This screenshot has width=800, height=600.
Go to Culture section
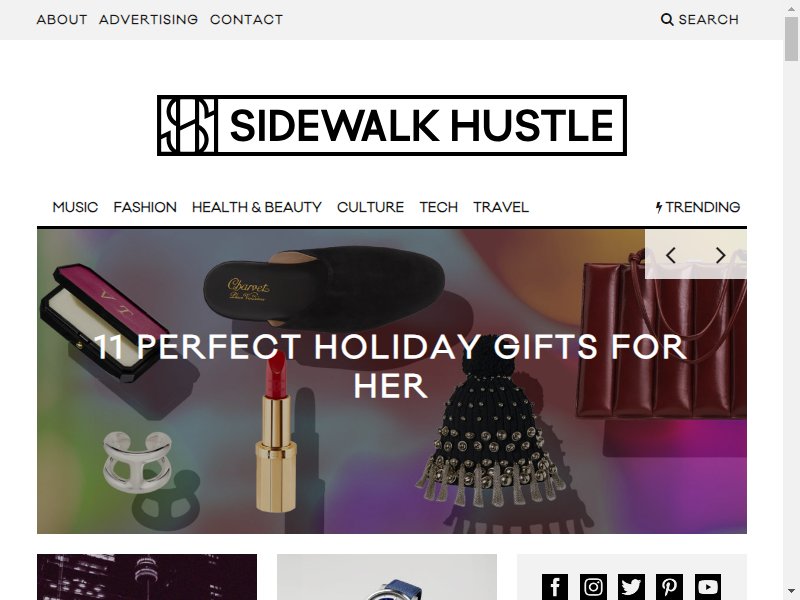point(370,207)
